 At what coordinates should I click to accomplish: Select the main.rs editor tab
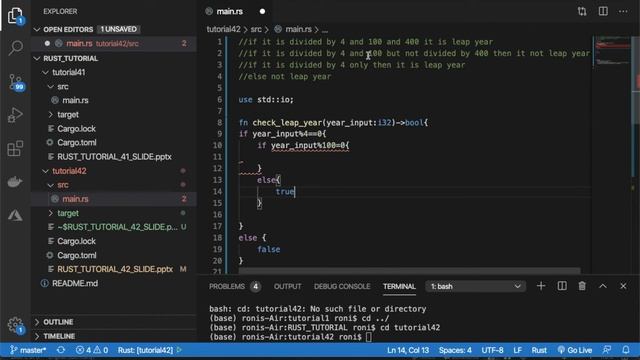229,11
